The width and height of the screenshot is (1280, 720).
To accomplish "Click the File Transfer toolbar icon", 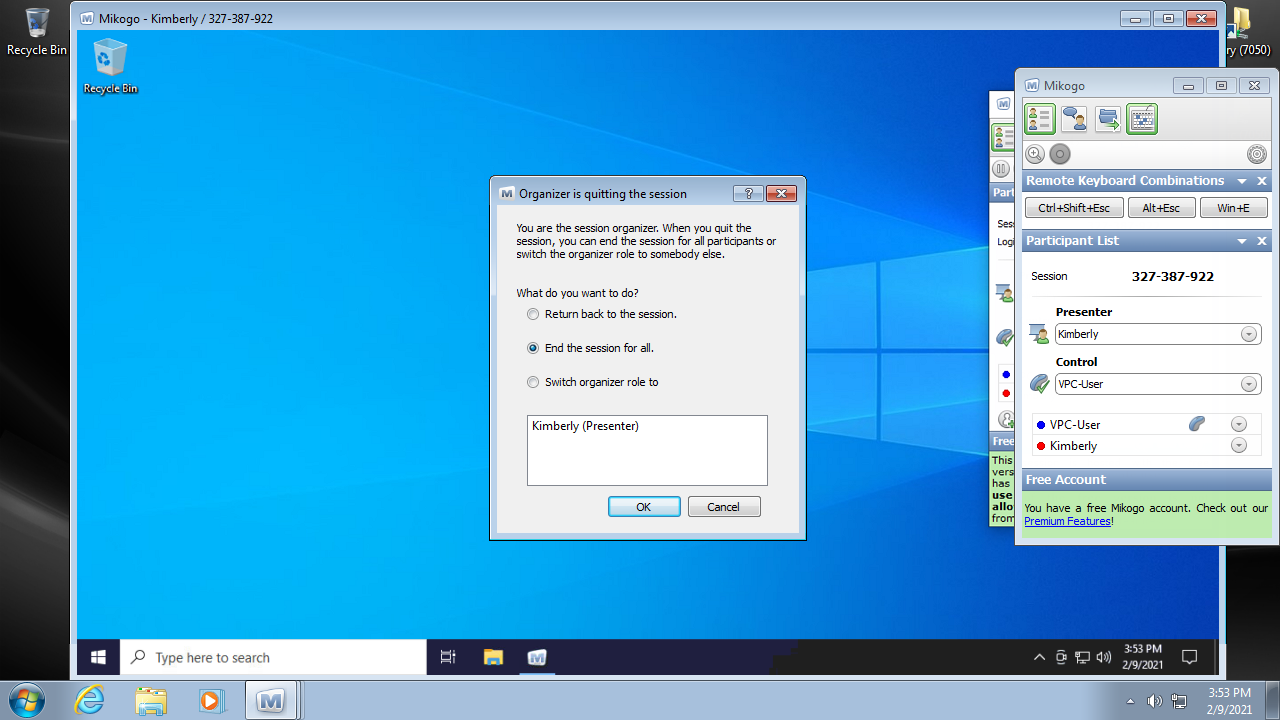I will 1108,119.
